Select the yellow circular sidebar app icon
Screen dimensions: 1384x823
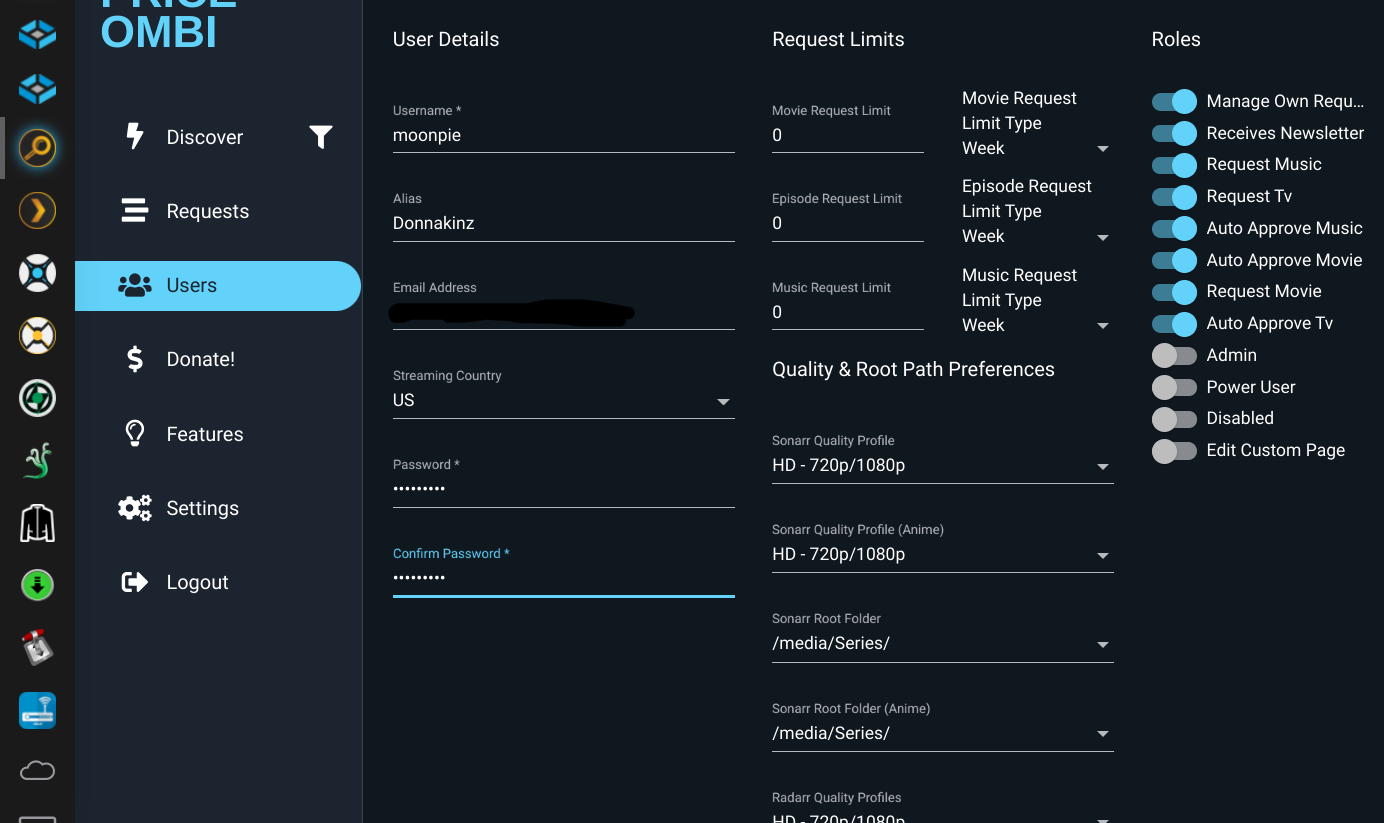[37, 336]
